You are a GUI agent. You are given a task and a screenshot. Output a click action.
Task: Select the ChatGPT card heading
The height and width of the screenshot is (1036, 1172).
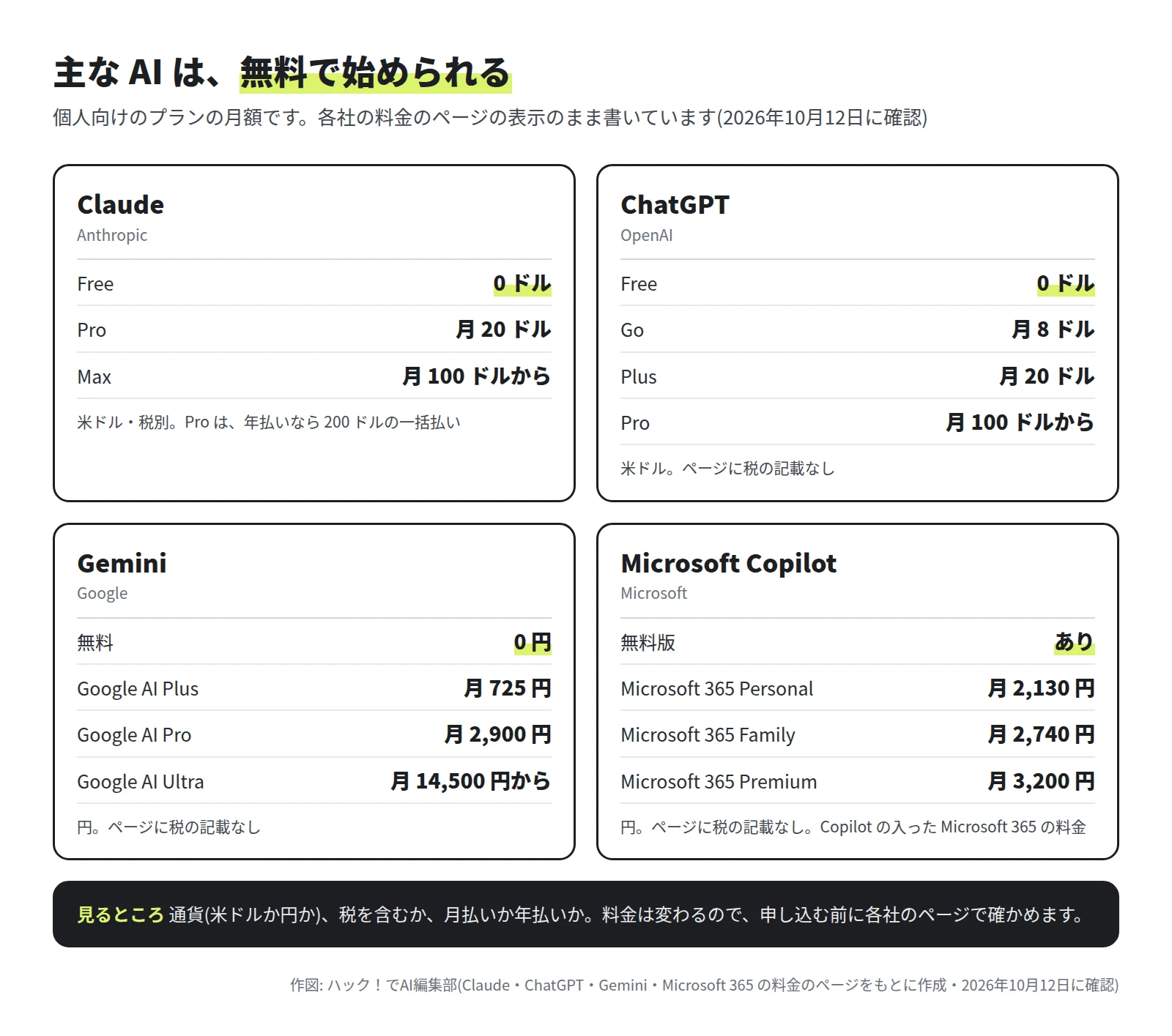[x=675, y=205]
